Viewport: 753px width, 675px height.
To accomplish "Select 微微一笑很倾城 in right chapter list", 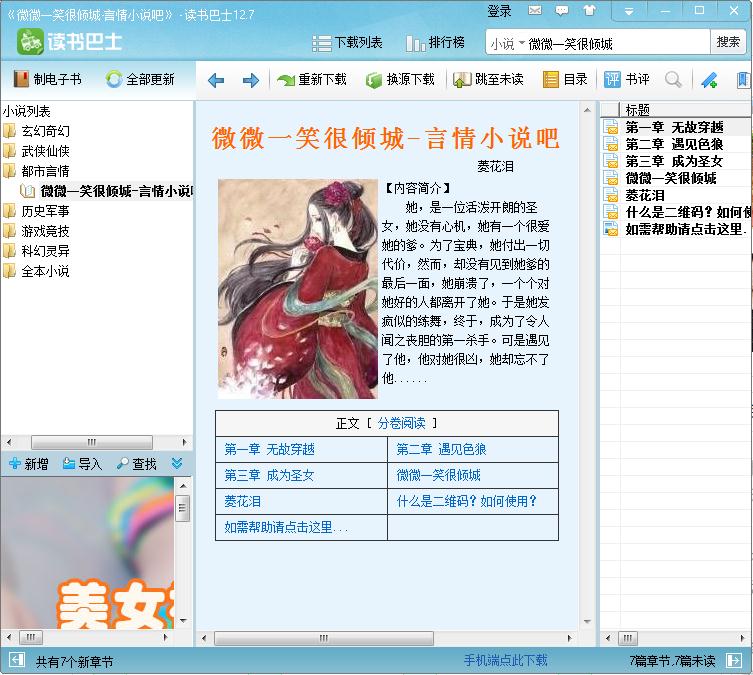I will click(676, 178).
